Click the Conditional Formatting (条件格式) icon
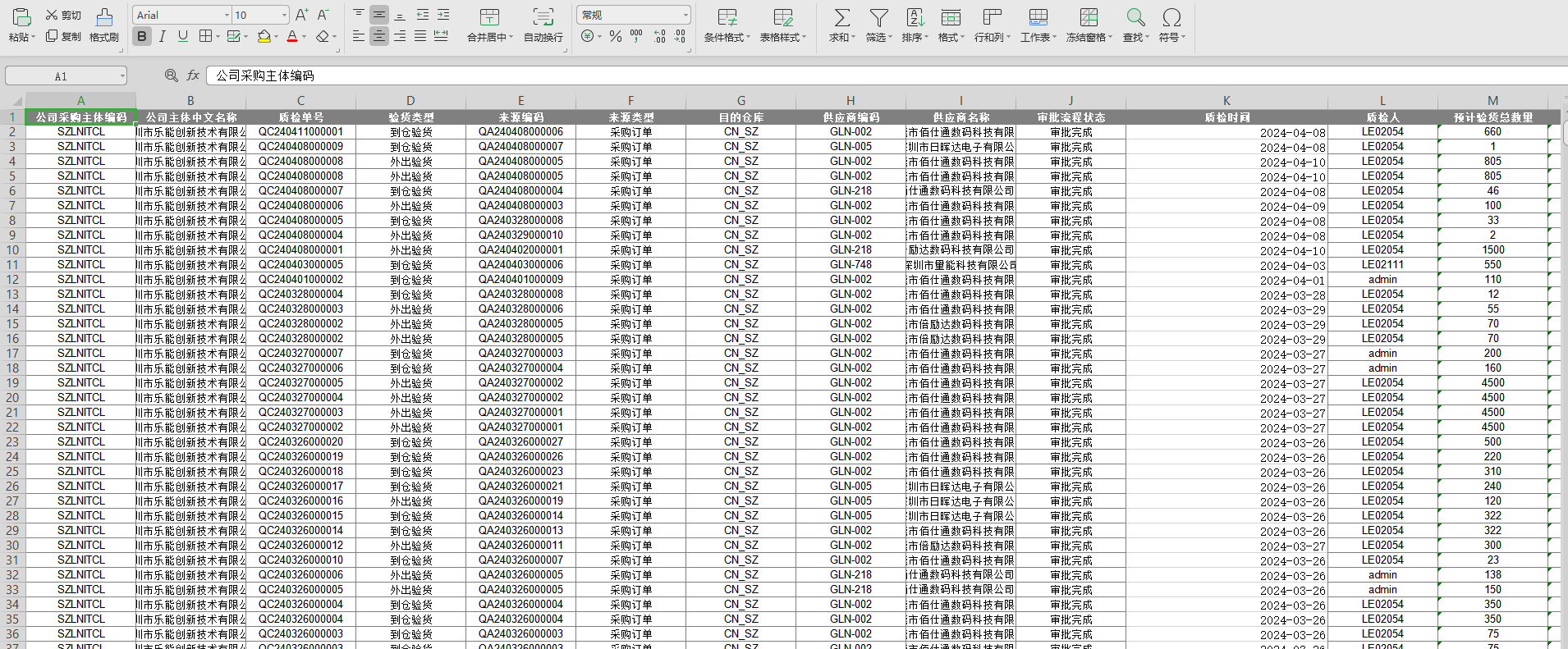 (727, 18)
